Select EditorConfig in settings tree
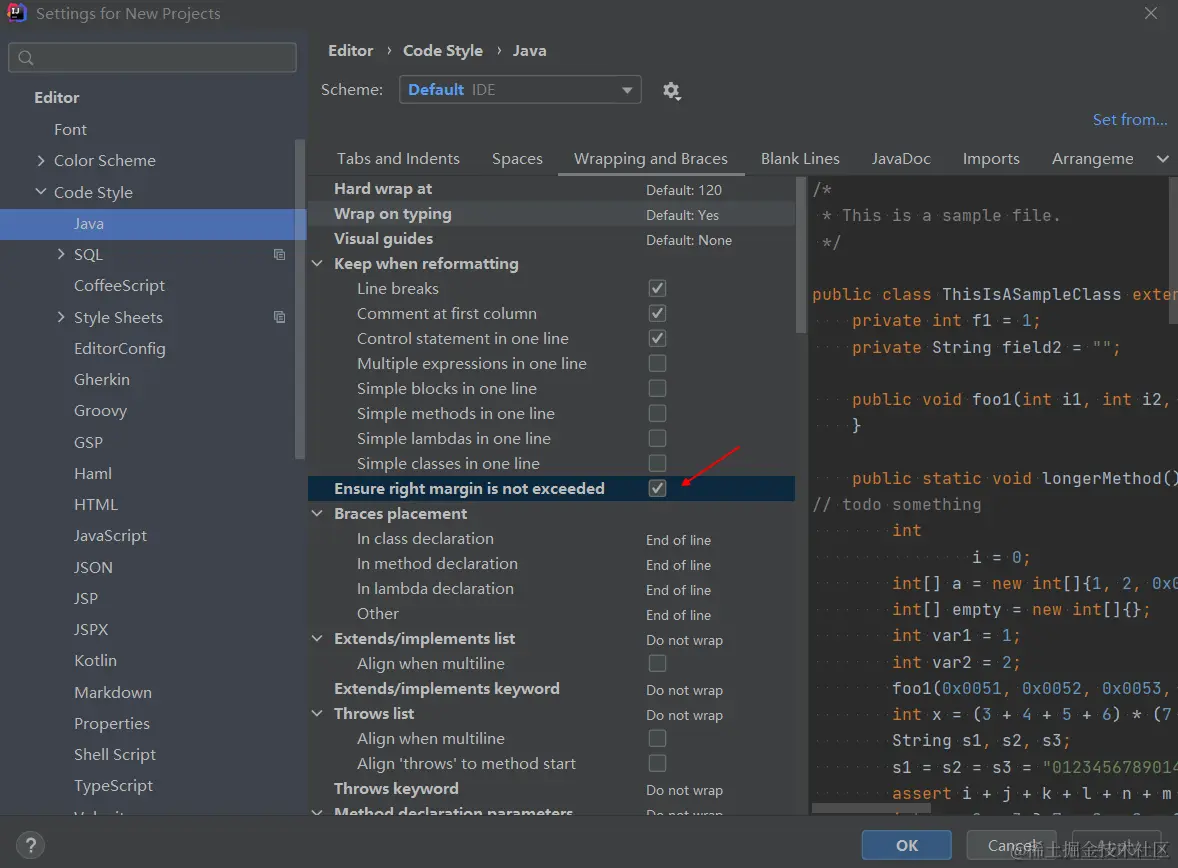The width and height of the screenshot is (1178, 868). [119, 349]
